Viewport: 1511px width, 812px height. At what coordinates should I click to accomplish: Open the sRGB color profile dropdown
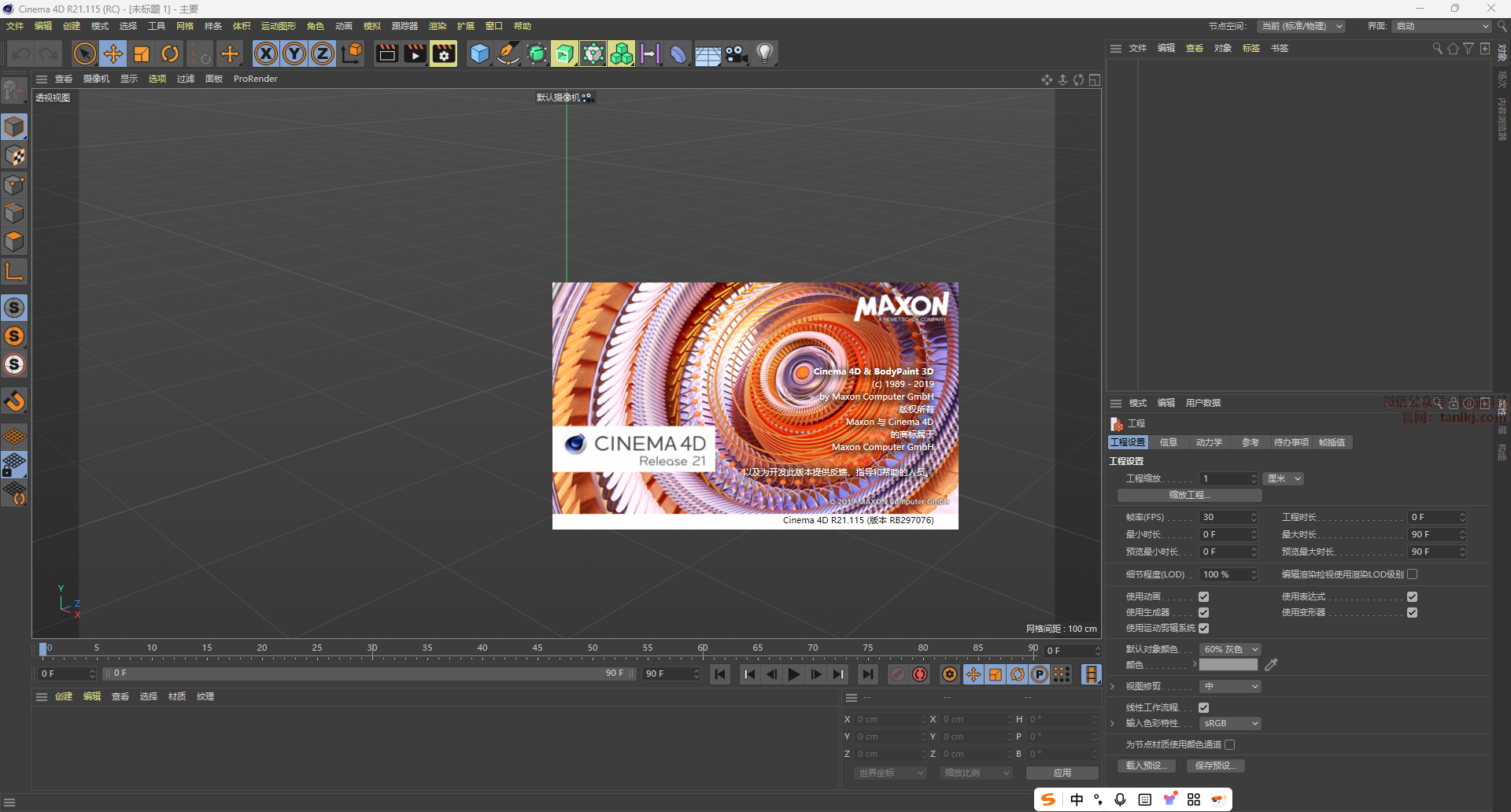(1230, 723)
